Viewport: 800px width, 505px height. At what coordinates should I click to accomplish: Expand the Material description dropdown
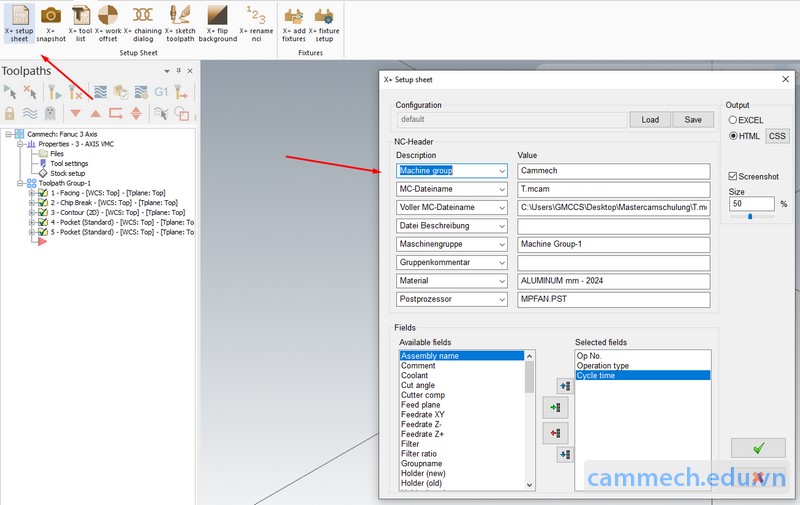[502, 281]
